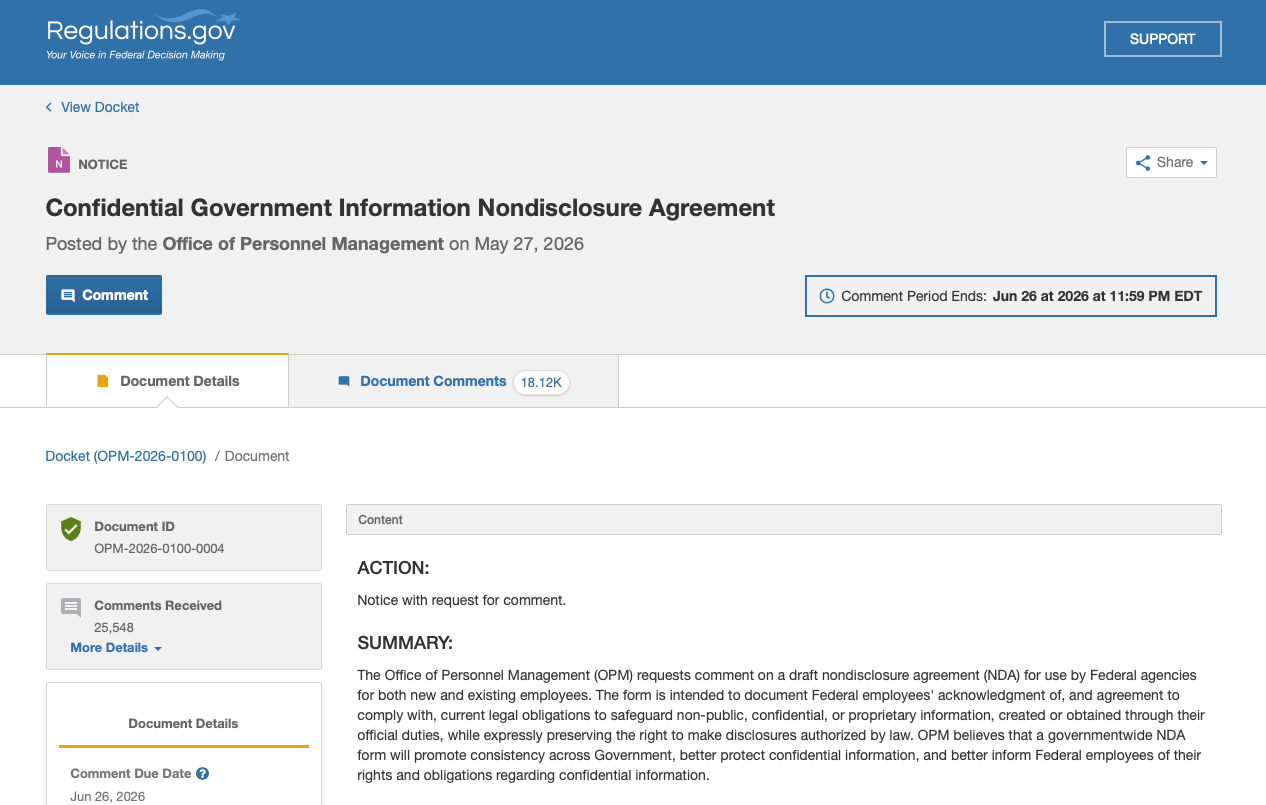
Task: Open the Share dropdown
Action: [x=1171, y=162]
